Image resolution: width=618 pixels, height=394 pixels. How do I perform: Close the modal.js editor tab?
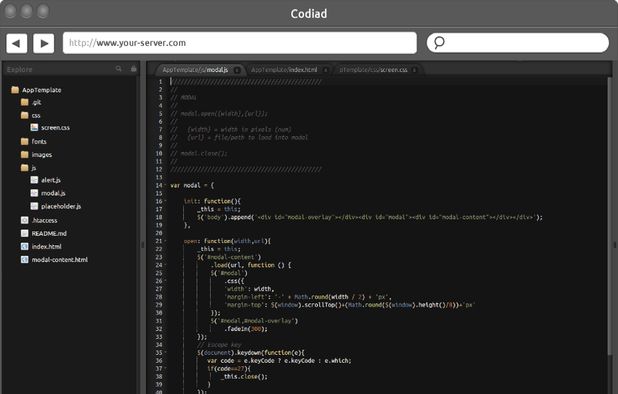(x=237, y=70)
